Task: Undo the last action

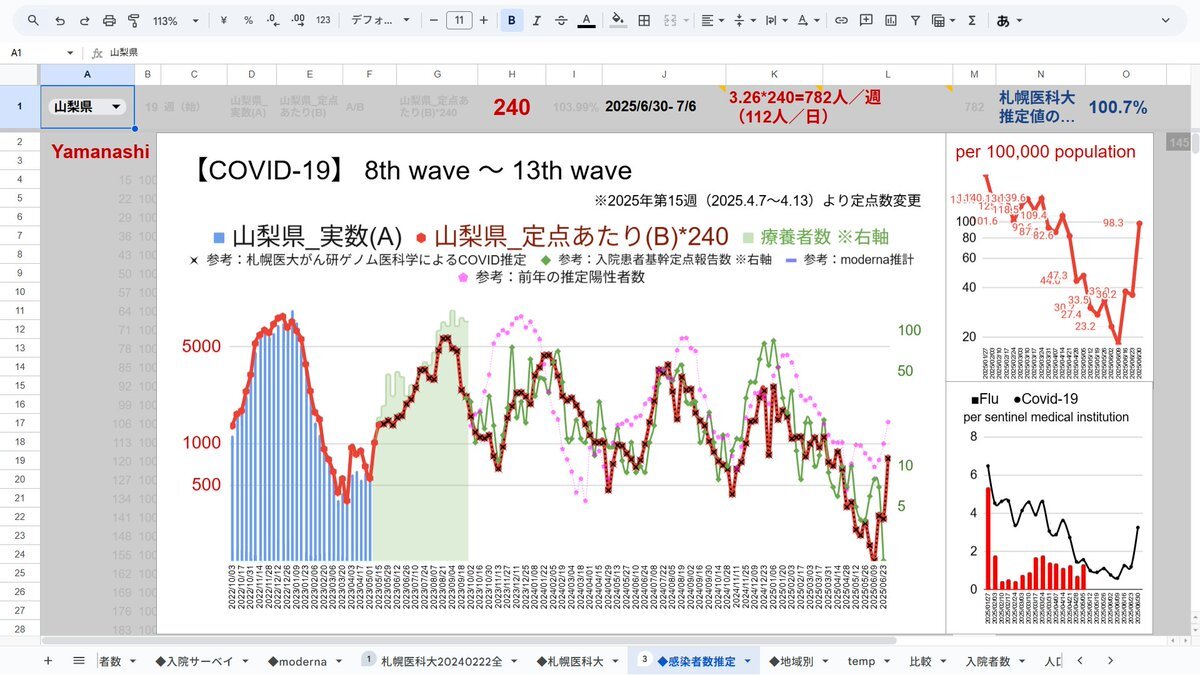Action: (60, 20)
